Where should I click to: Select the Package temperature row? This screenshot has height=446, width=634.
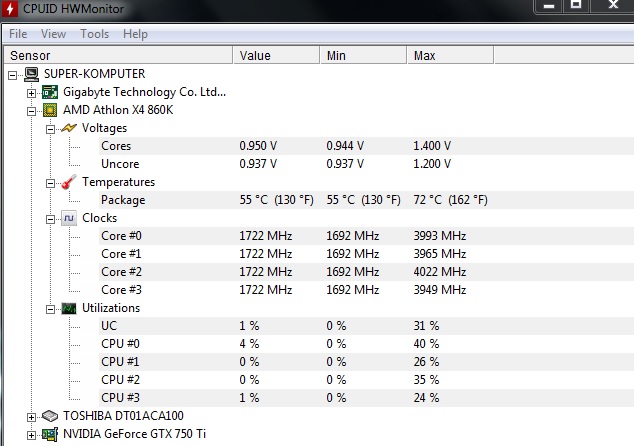click(366, 200)
